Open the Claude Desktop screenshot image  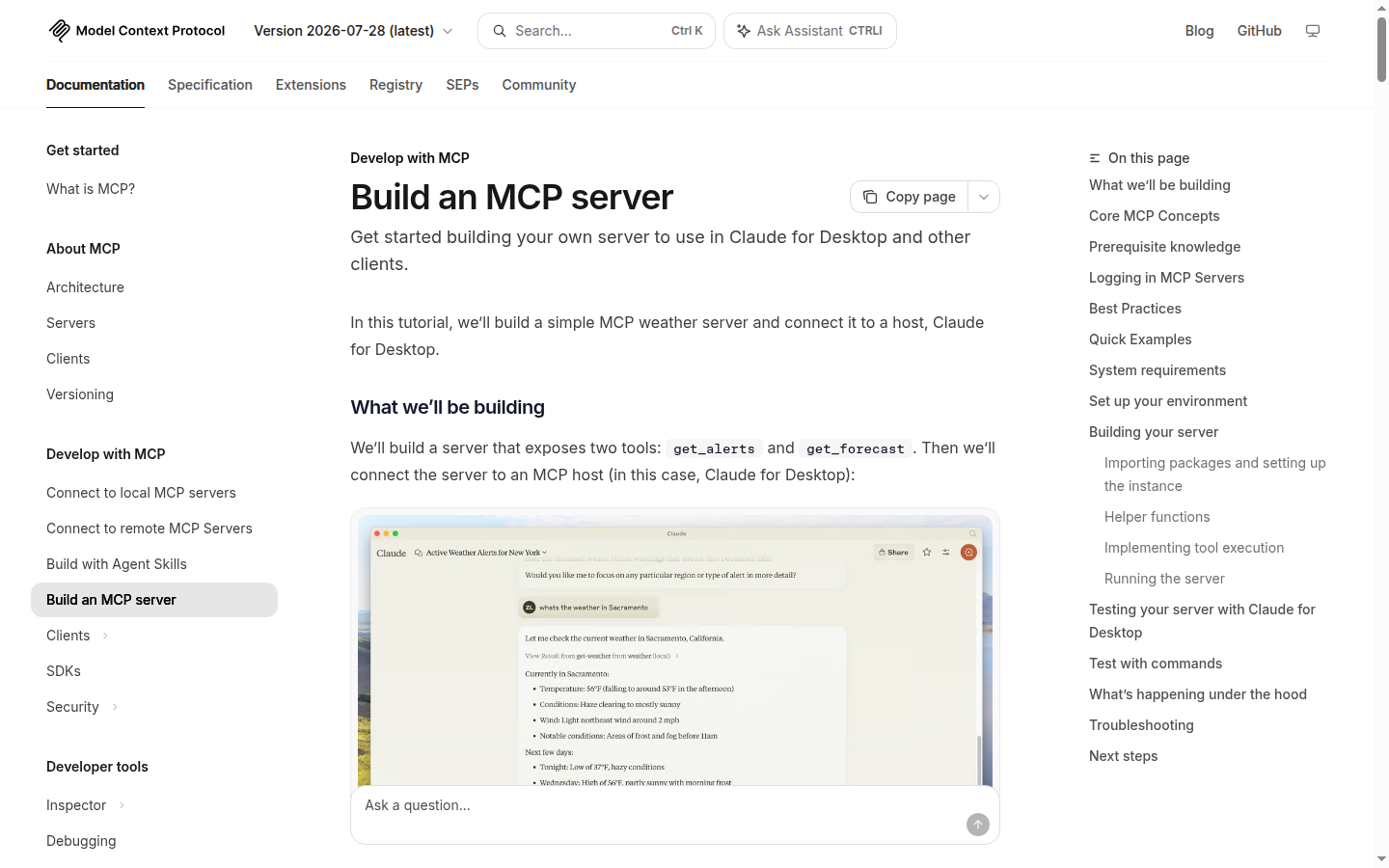[675, 648]
